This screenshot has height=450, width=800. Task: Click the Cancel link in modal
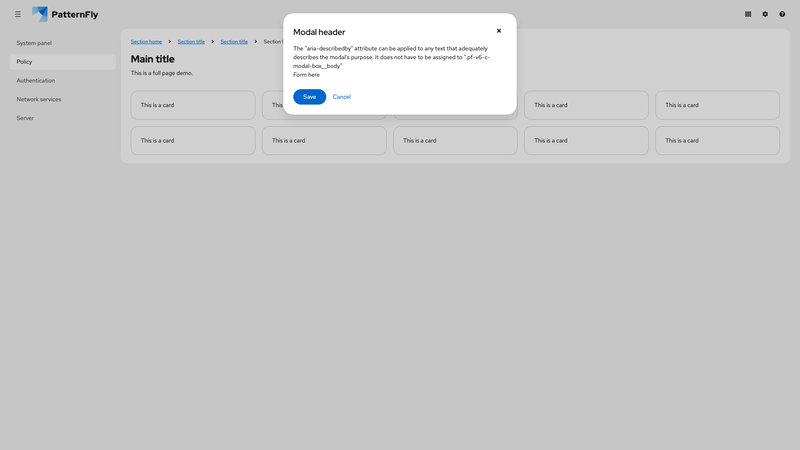point(342,97)
